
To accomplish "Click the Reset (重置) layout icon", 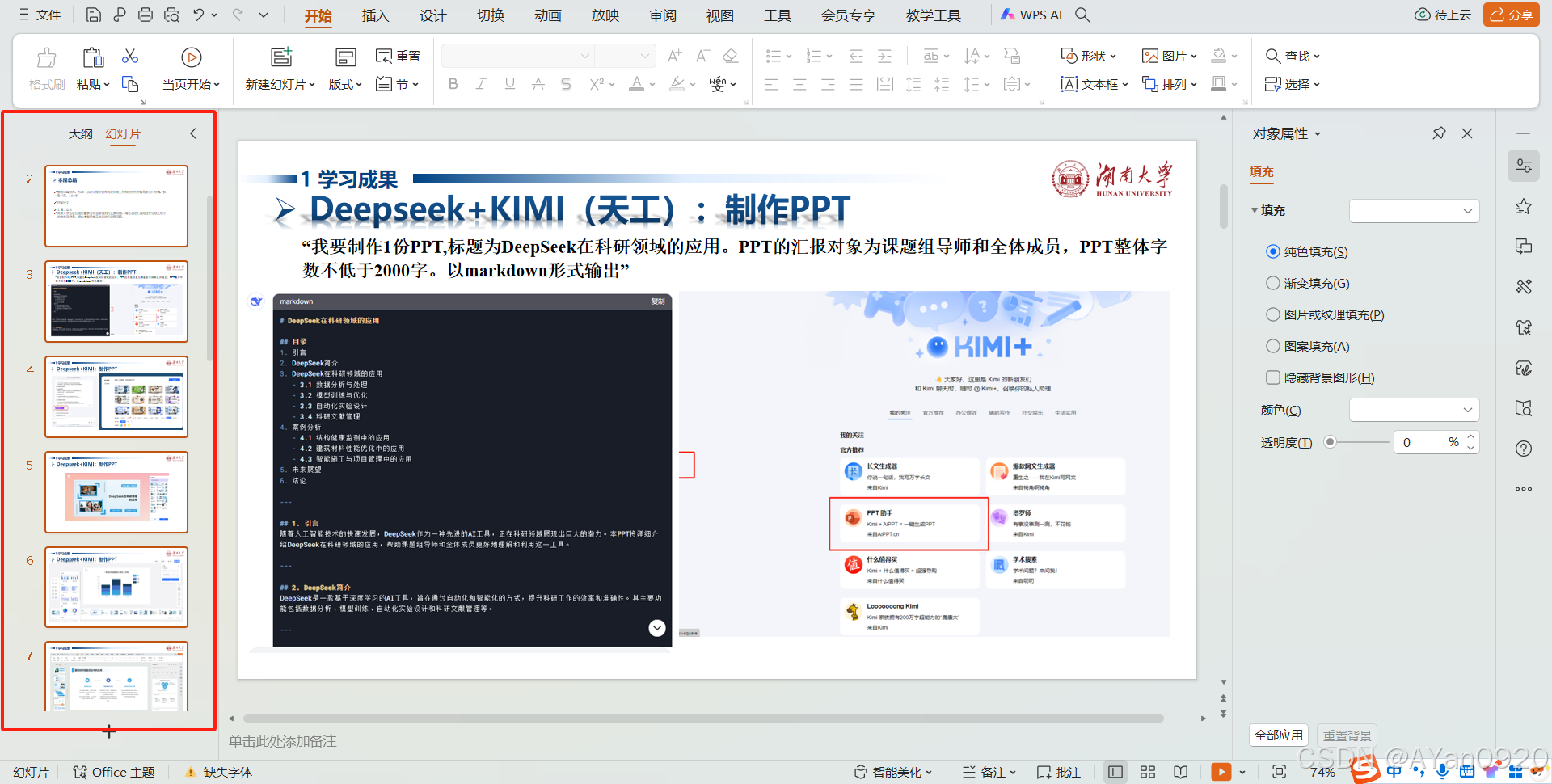I will click(x=398, y=56).
